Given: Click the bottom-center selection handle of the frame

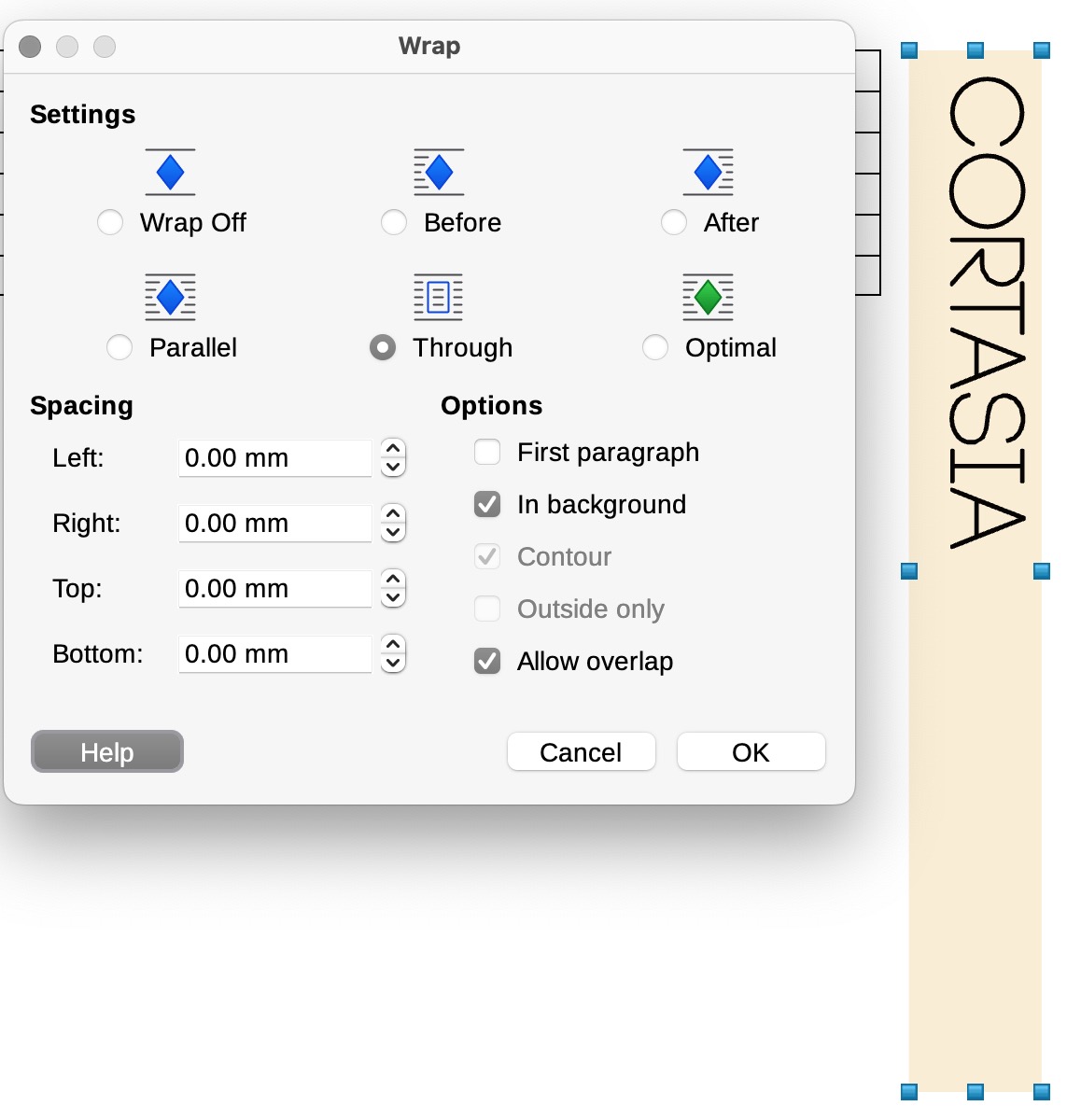Looking at the screenshot, I should point(976,1091).
